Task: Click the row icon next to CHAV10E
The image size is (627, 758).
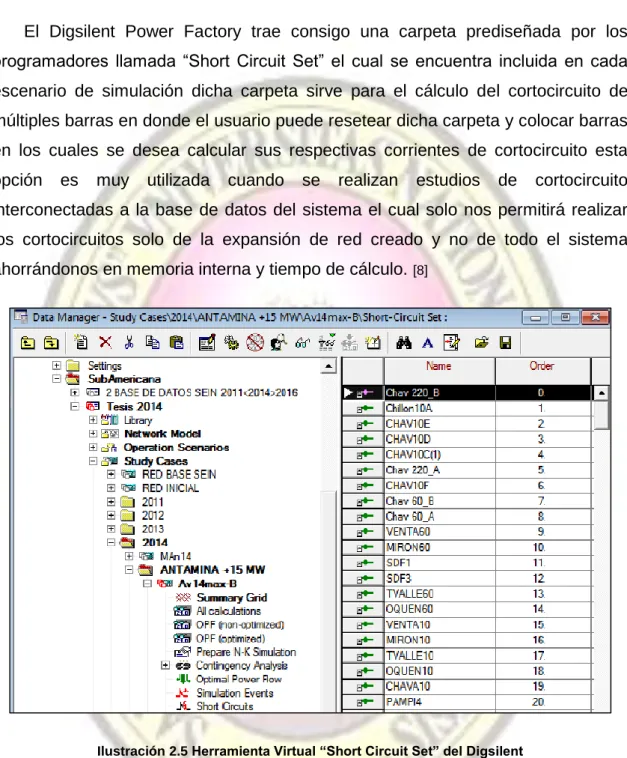Action: coord(365,424)
